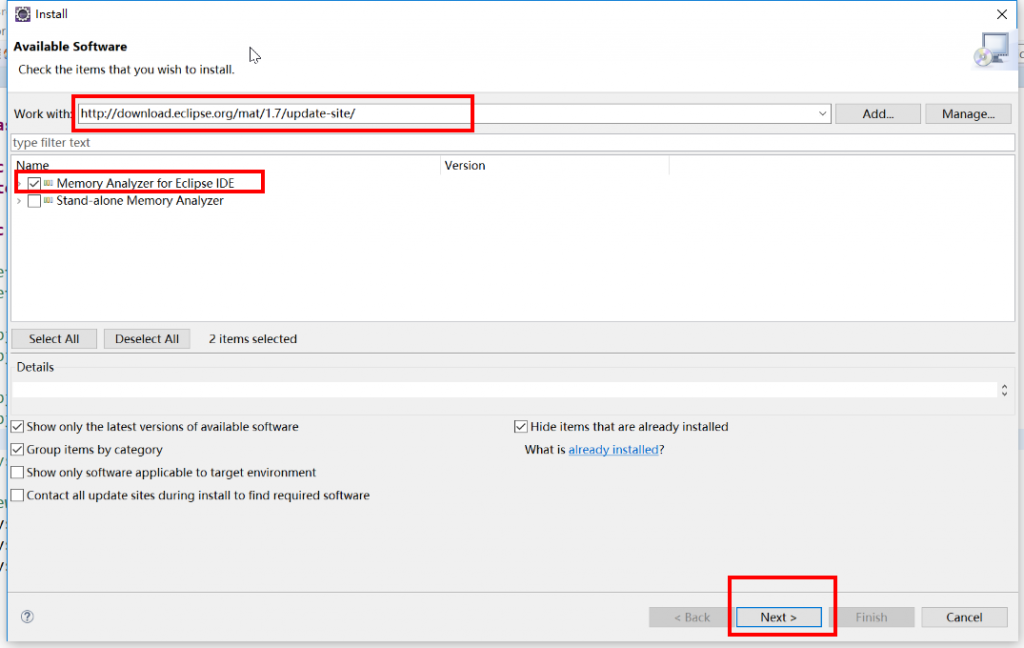Click the Stand-alone Memory Analyzer category icon
This screenshot has height=648, width=1024.
[48, 201]
